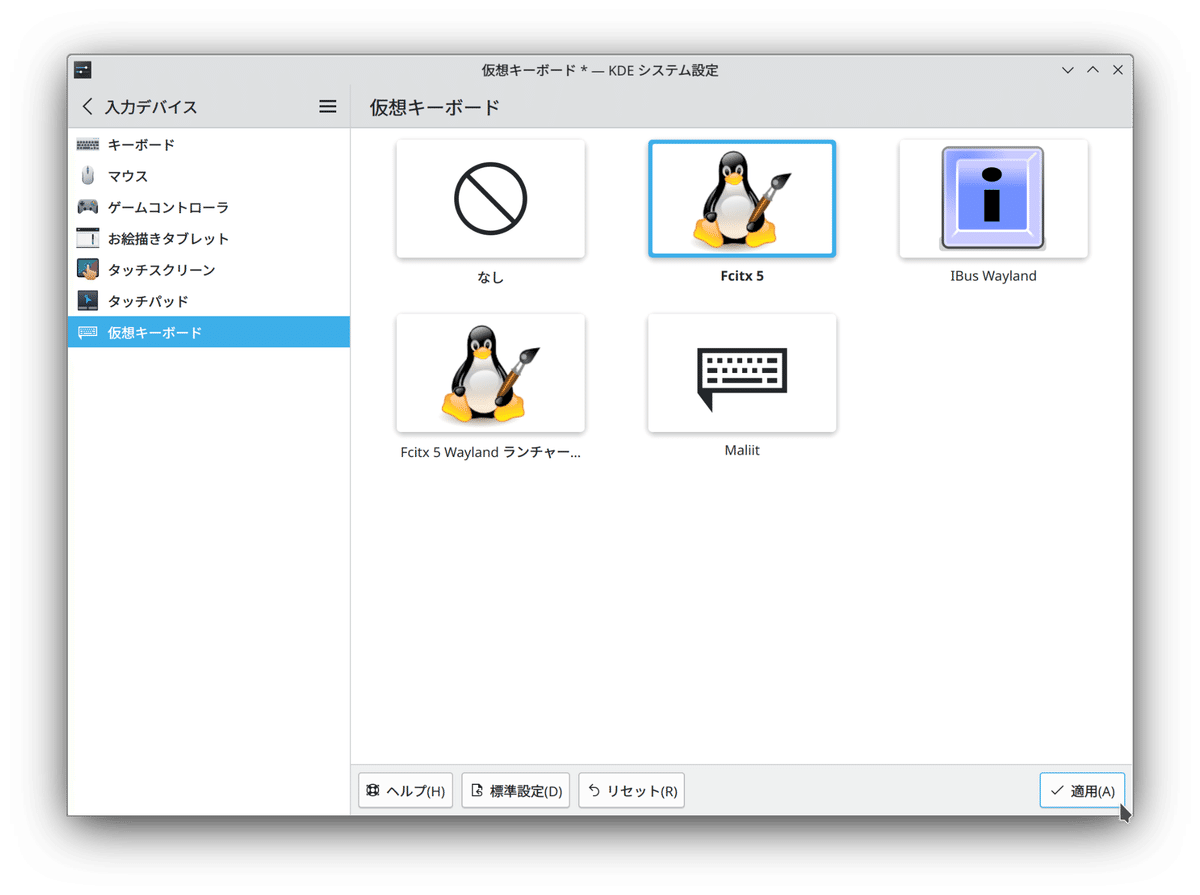This screenshot has width=1200, height=895.
Task: Open the タッチパッド settings page
Action: click(209, 301)
